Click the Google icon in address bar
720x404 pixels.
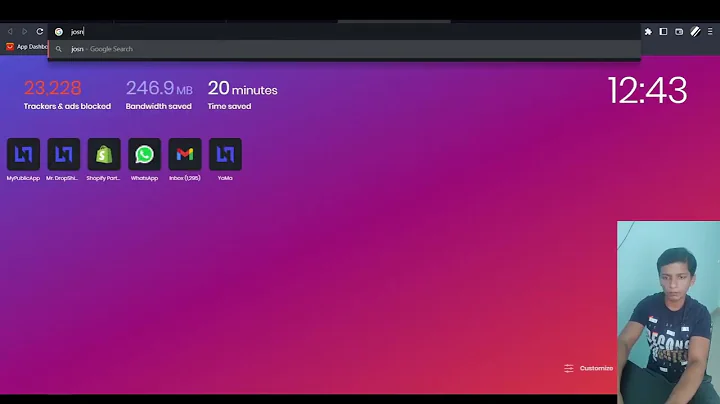tap(59, 32)
